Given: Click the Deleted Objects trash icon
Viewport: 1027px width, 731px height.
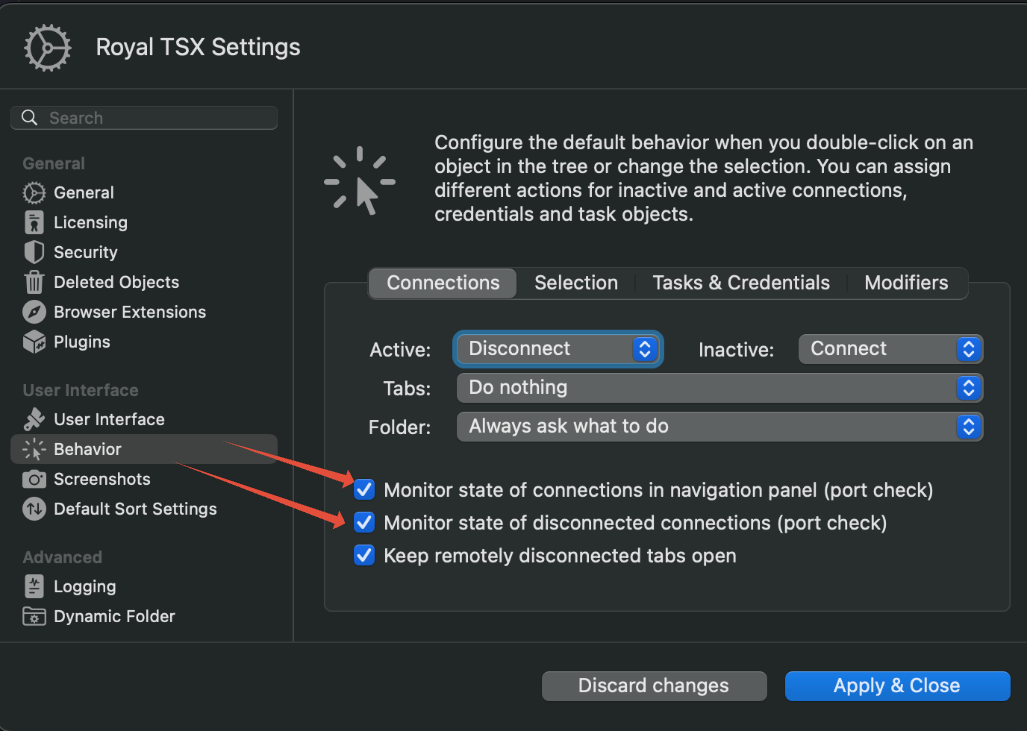Looking at the screenshot, I should click(x=34, y=282).
